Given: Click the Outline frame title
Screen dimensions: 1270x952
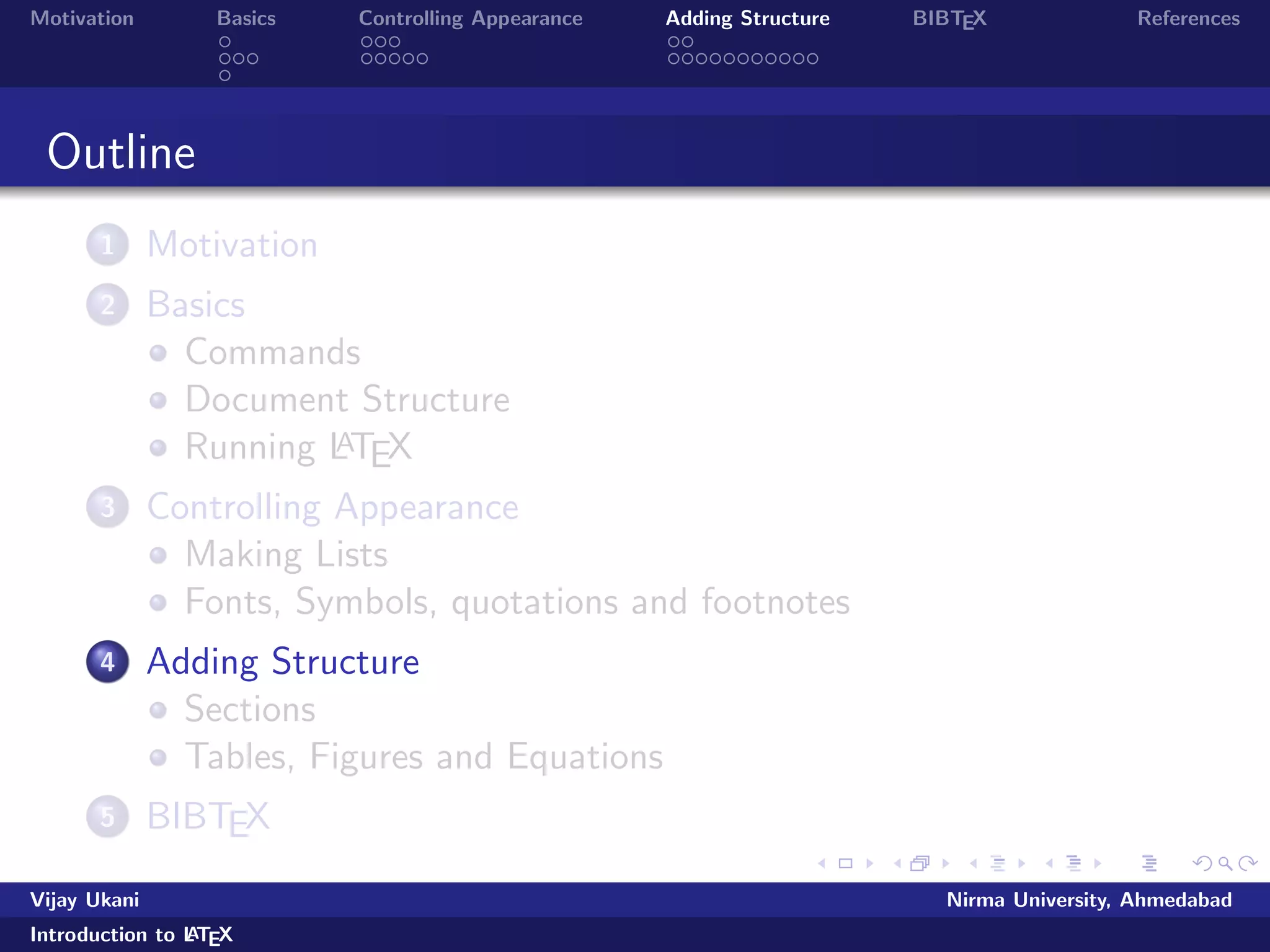Looking at the screenshot, I should 122,152.
